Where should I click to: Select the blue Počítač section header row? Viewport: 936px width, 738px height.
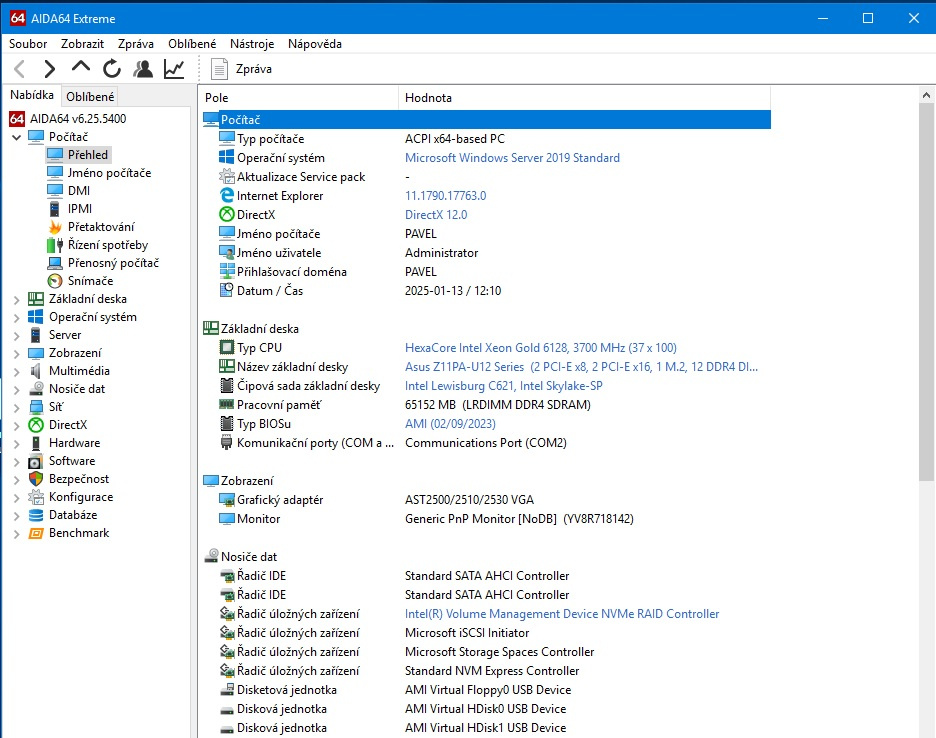click(487, 119)
